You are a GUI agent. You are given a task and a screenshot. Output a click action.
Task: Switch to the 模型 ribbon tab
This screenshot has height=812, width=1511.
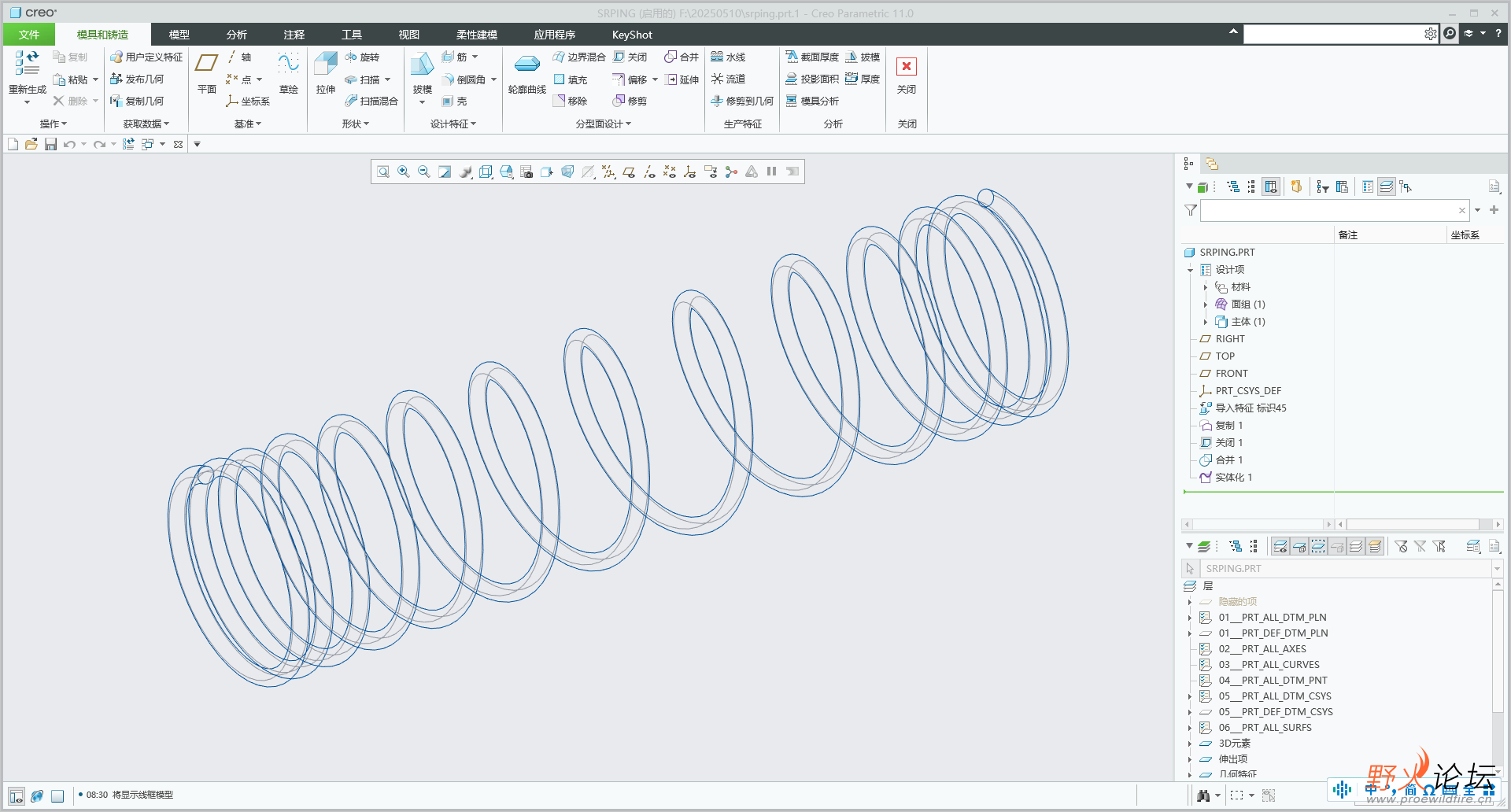point(179,35)
